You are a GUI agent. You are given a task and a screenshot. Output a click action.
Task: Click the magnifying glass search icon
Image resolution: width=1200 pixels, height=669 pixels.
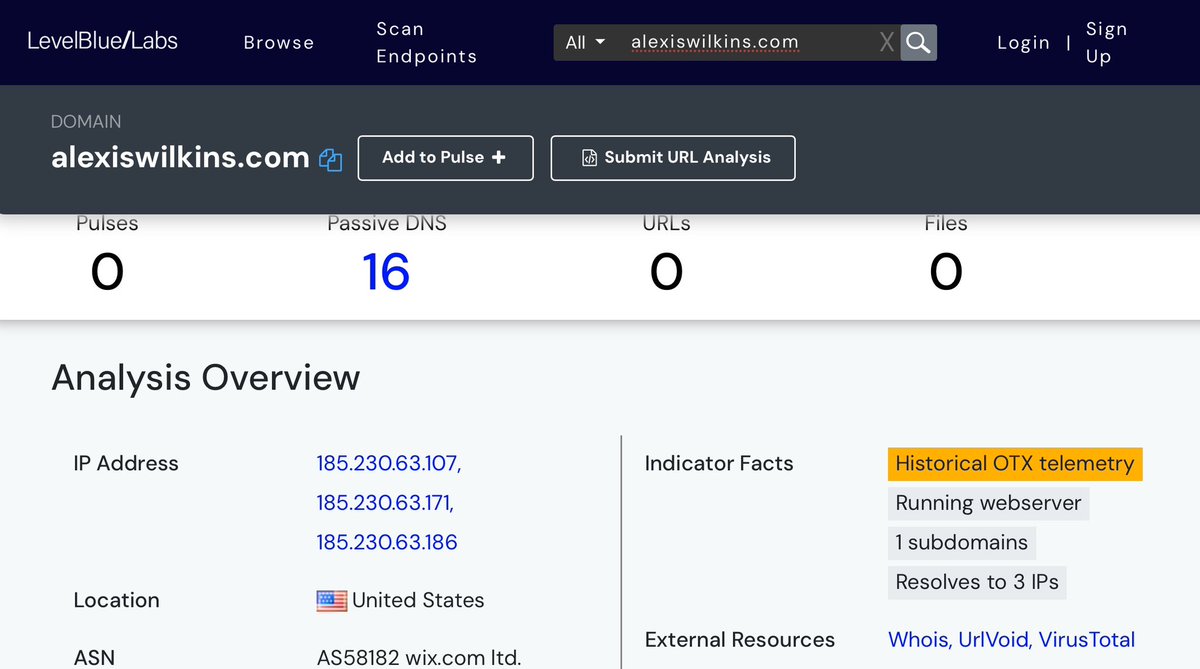pyautogui.click(x=918, y=42)
